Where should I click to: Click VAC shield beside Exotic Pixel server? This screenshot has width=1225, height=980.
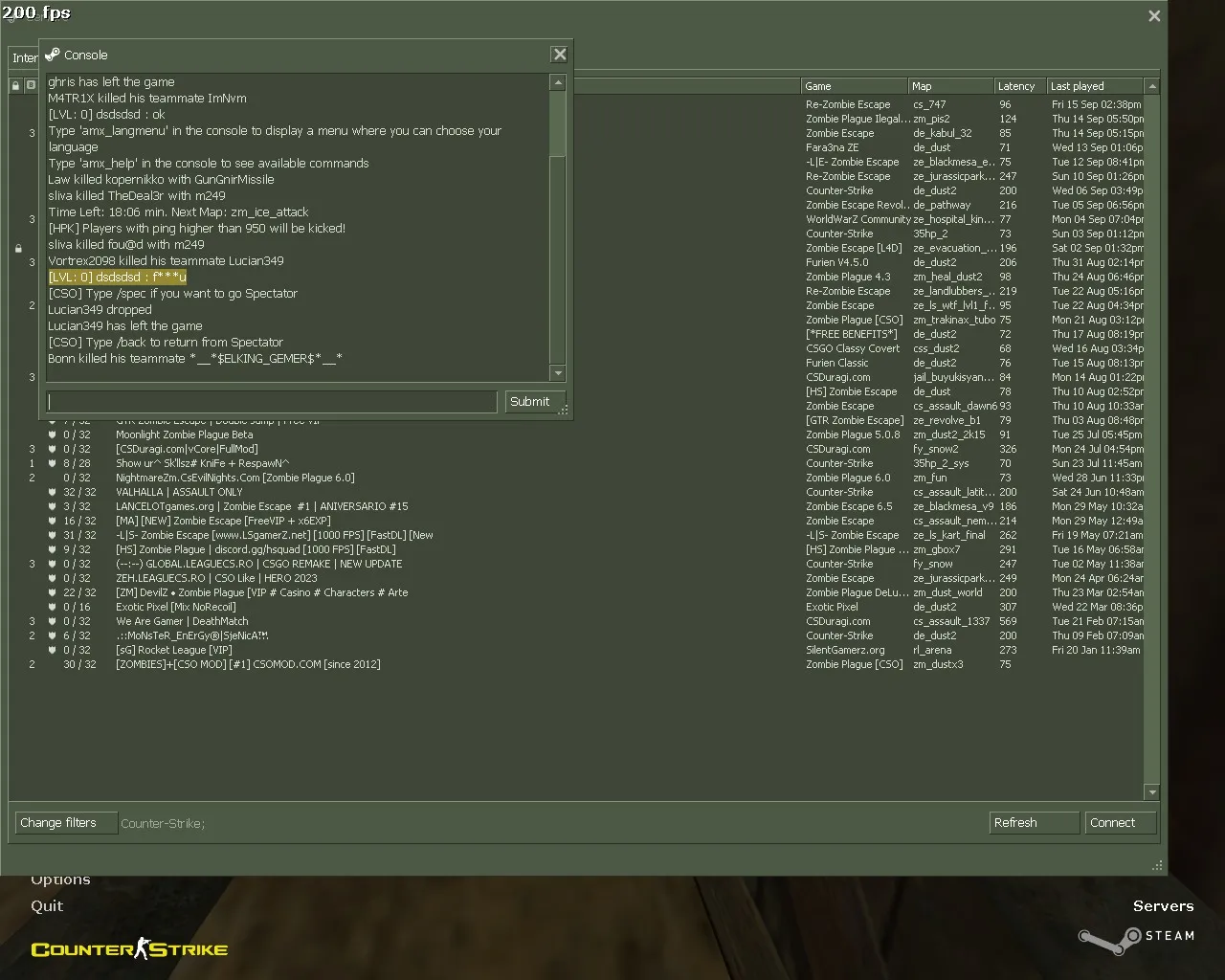pyautogui.click(x=52, y=607)
